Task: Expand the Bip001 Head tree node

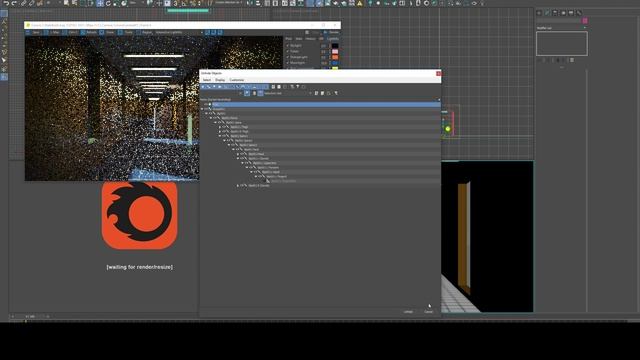Action: pos(238,154)
